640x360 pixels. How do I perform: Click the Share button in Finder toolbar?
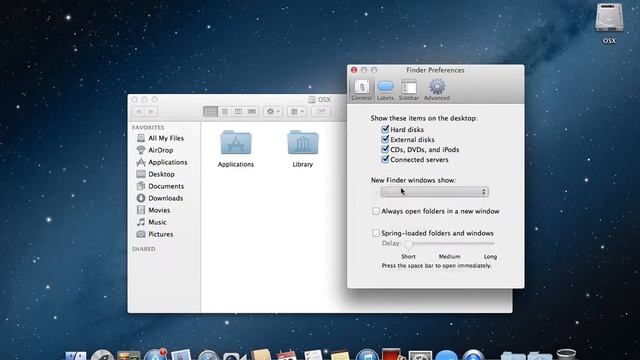[x=321, y=111]
